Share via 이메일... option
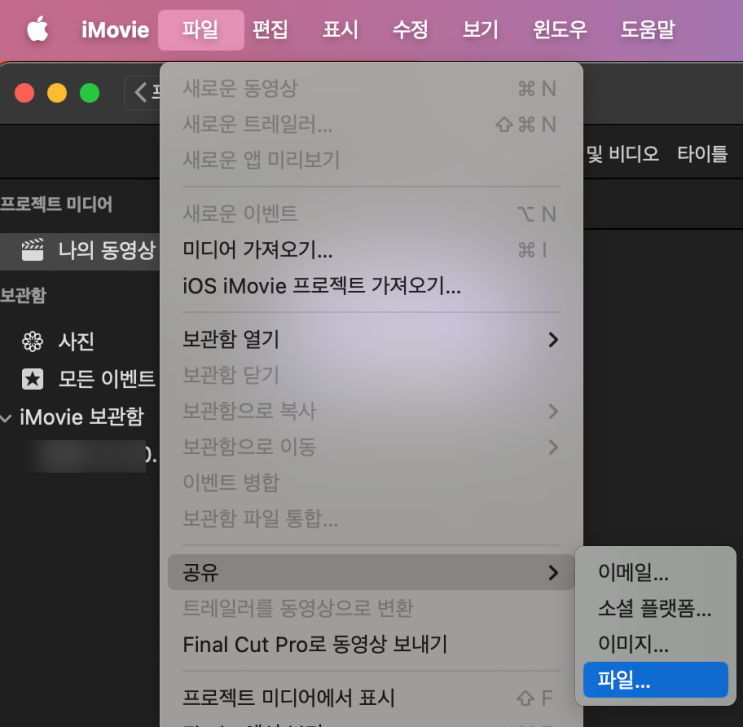The width and height of the screenshot is (743, 727). point(655,572)
